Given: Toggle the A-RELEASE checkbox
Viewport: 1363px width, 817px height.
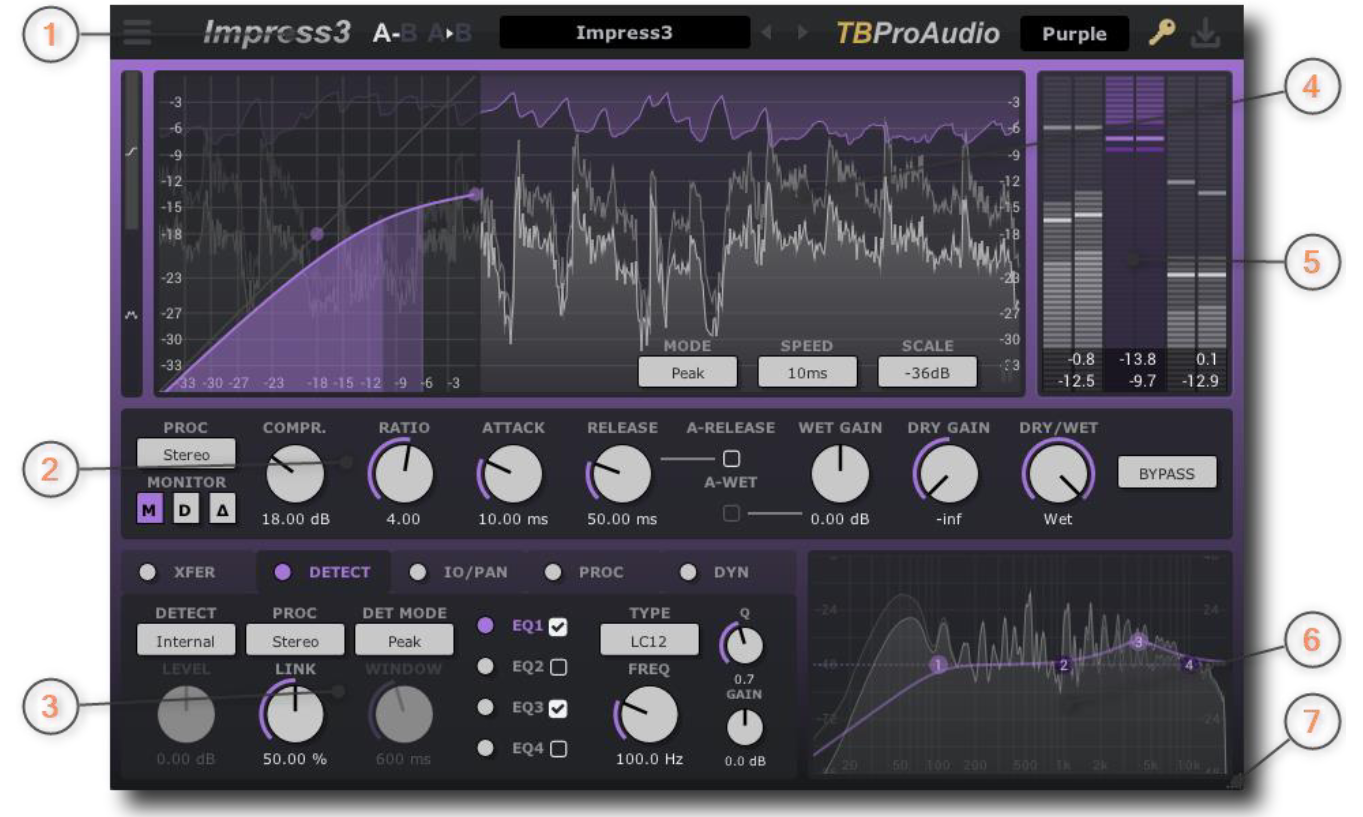Looking at the screenshot, I should 731,459.
